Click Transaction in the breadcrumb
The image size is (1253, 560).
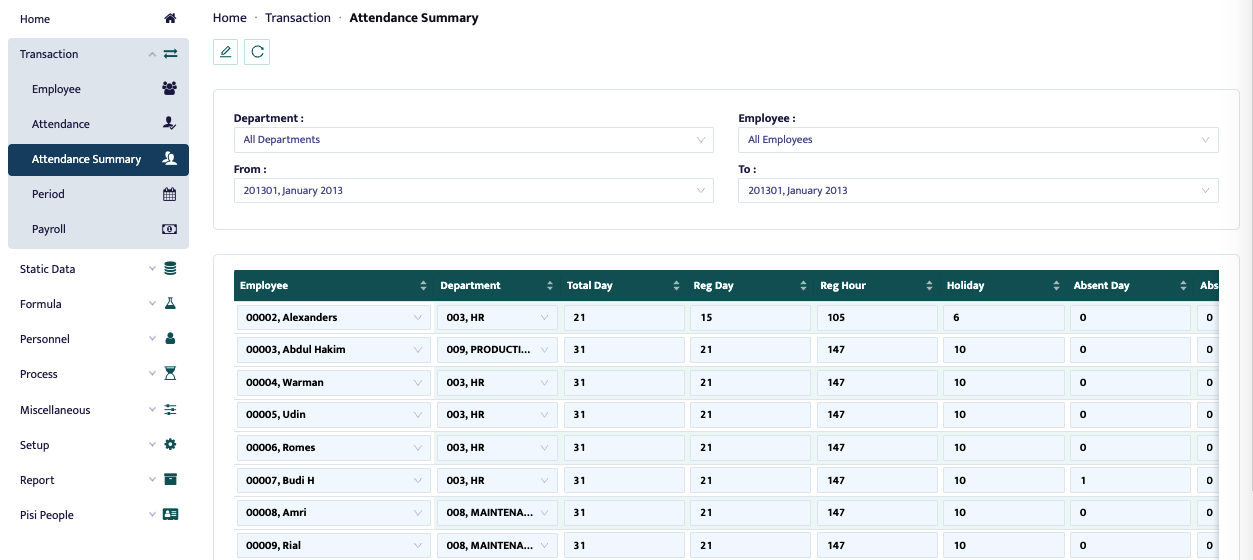click(x=297, y=18)
